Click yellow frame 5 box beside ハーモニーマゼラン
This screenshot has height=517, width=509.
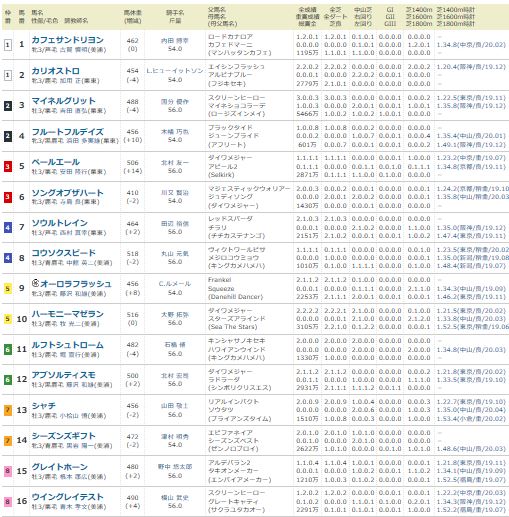(8, 319)
